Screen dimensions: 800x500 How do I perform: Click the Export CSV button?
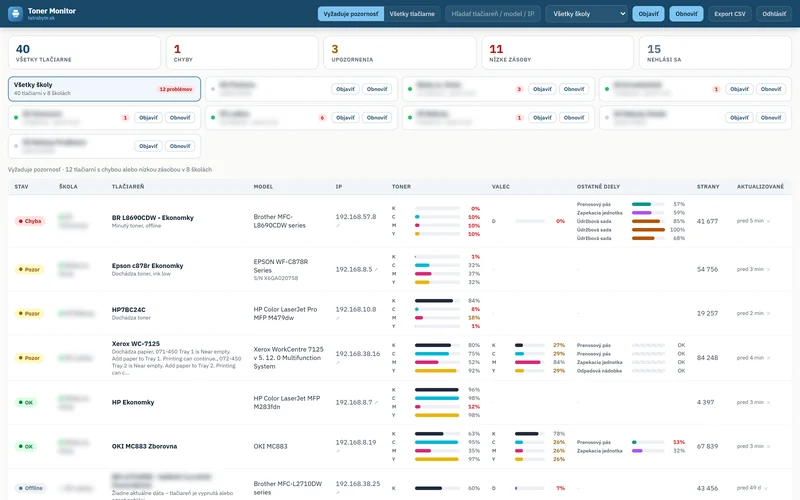730,14
